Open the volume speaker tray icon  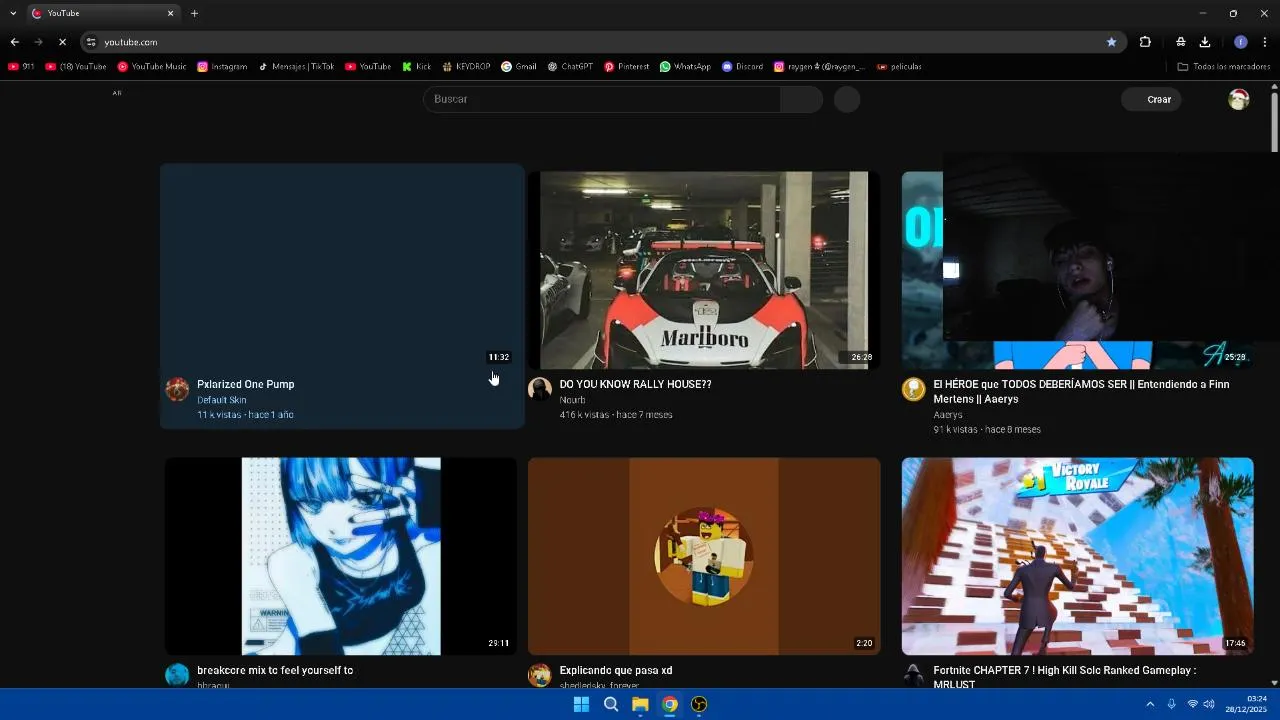coord(1209,704)
